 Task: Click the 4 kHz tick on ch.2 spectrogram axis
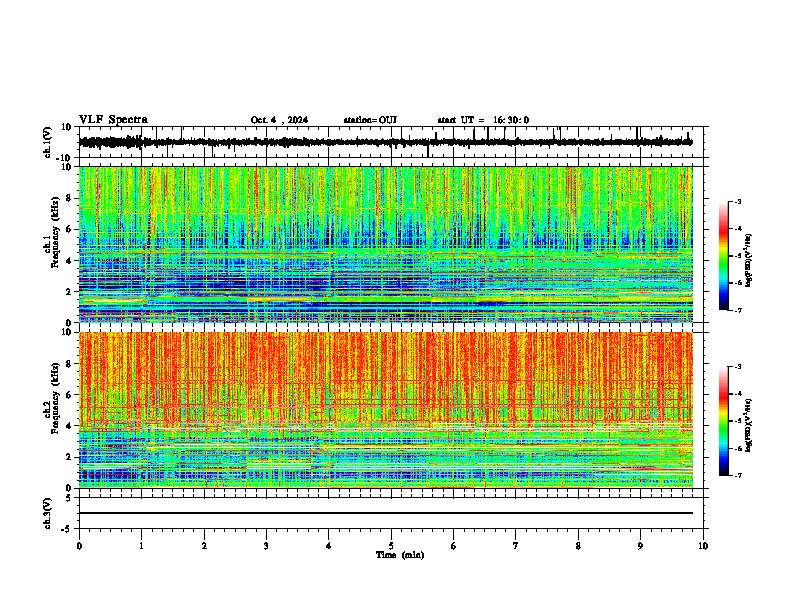click(x=69, y=426)
